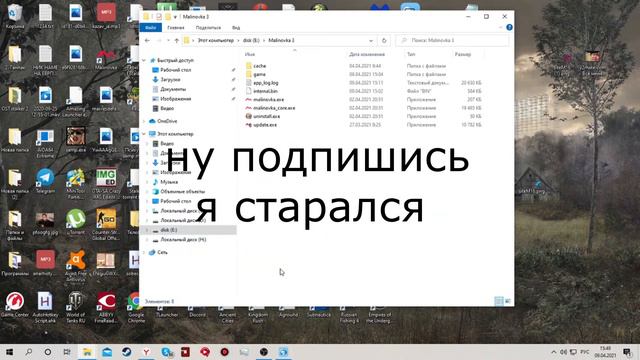This screenshot has width=640, height=360.
Task: Focus the Malinovka 2 search box
Action: pos(452,40)
